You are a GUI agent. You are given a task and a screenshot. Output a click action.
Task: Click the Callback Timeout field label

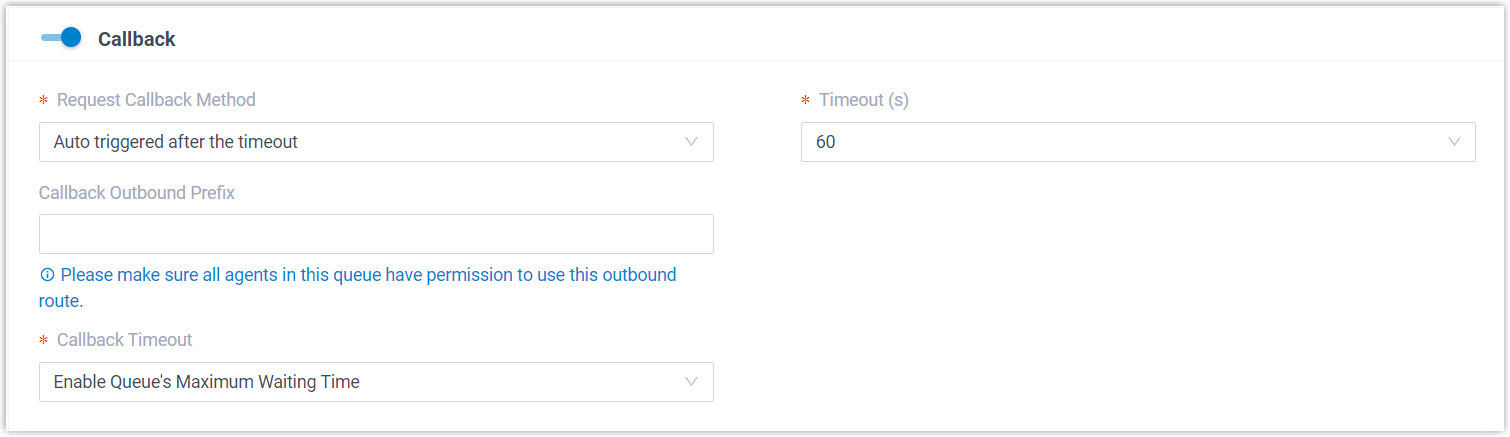125,340
